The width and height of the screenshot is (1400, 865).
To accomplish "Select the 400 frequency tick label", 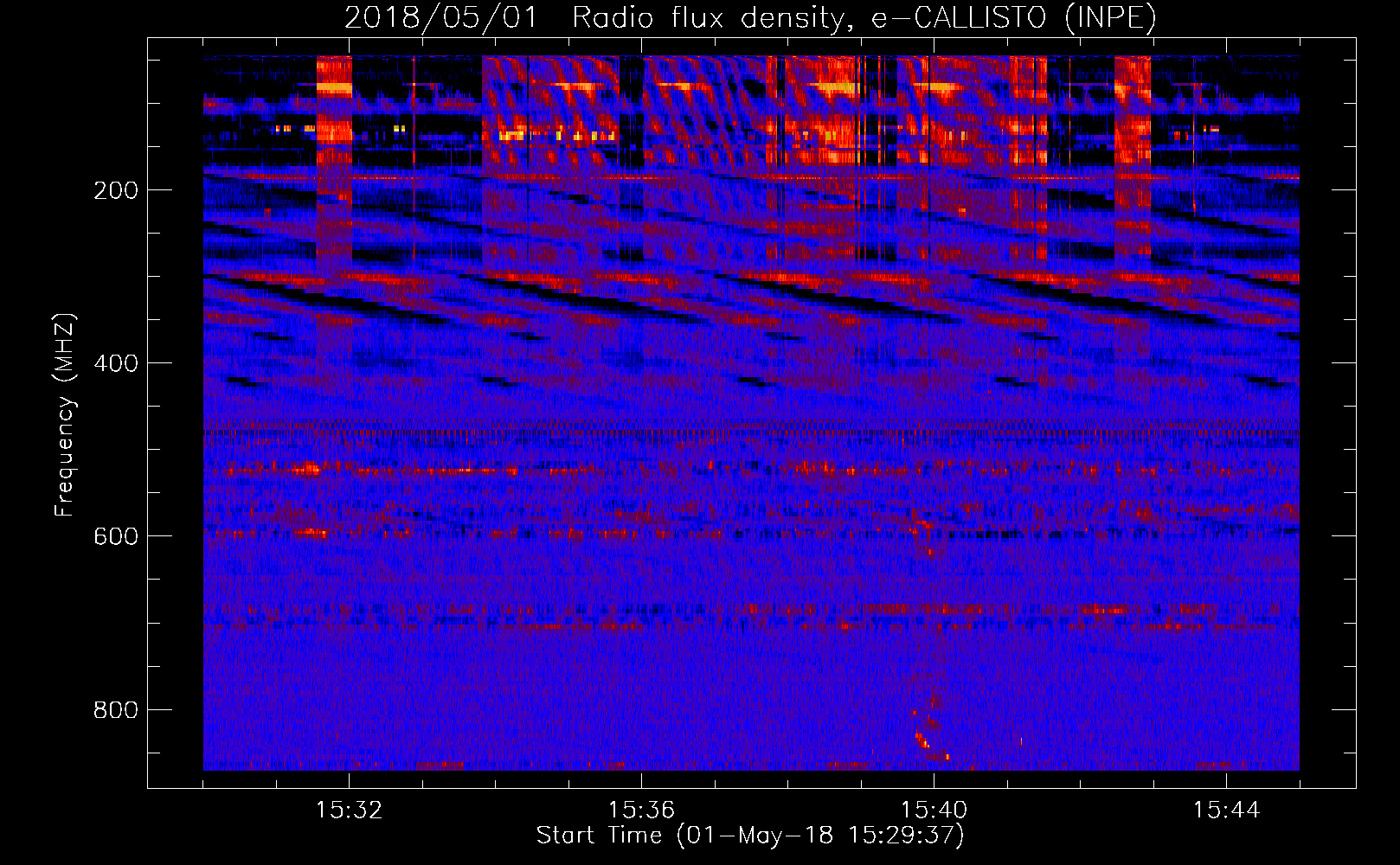I will pos(116,363).
